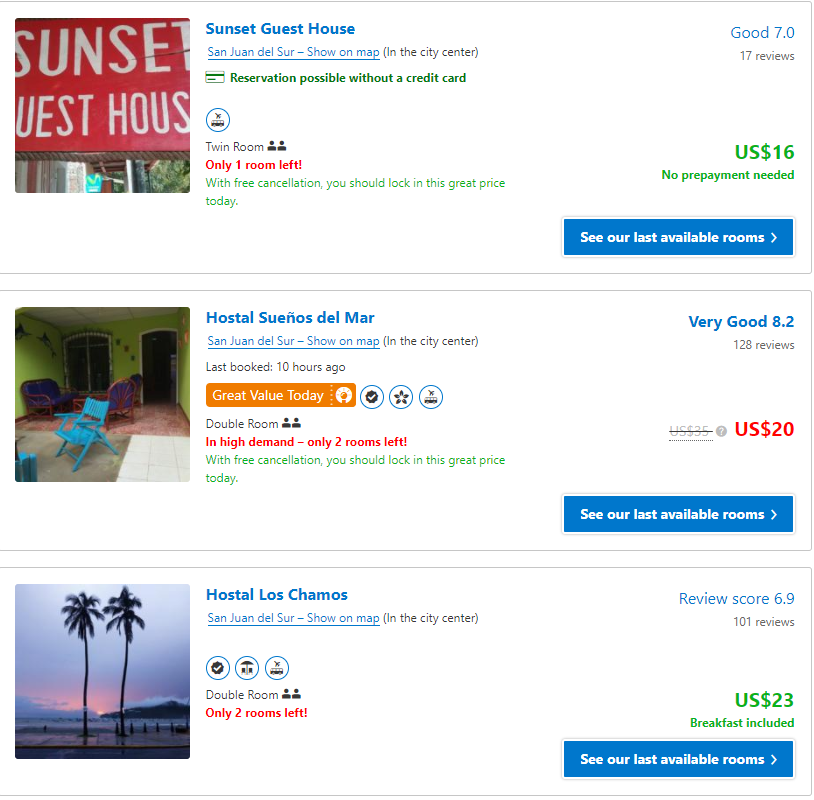
Task: Show Hostal Los Chamos location on map
Action: (x=293, y=618)
